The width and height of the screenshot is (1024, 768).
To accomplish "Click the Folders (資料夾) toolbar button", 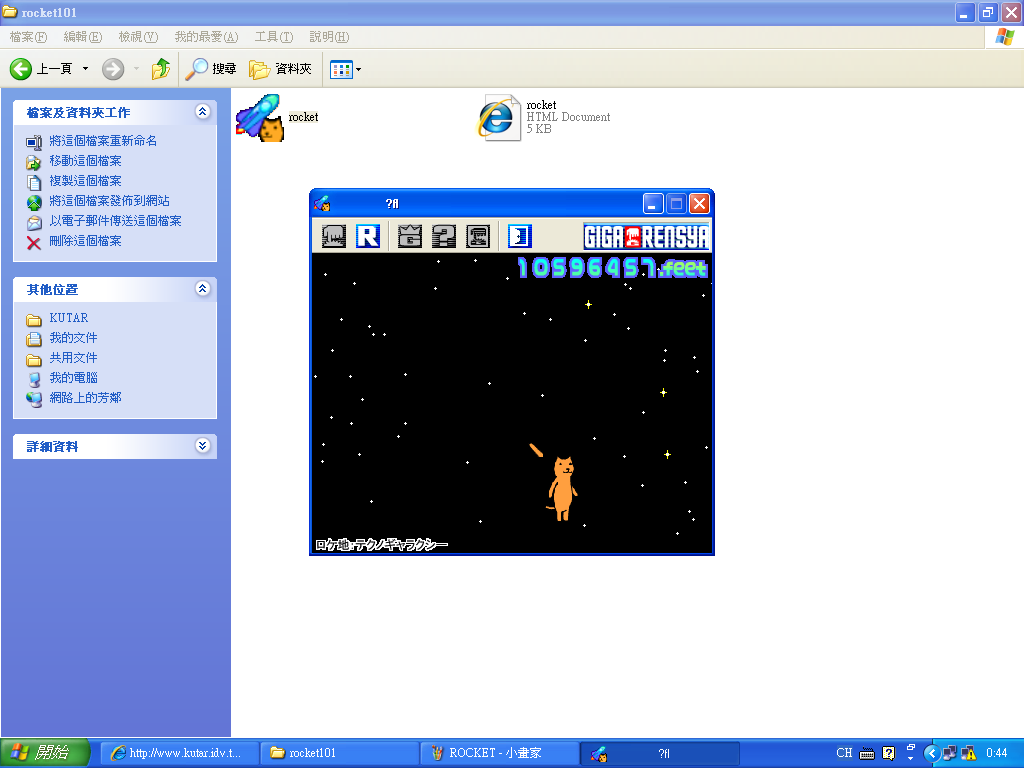I will 280,69.
